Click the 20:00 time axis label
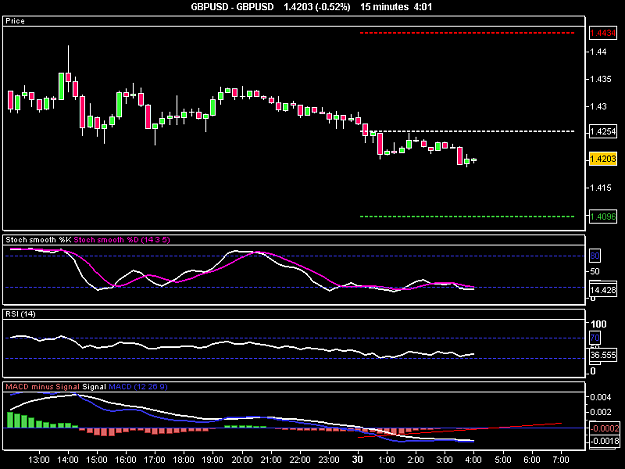 [242, 460]
